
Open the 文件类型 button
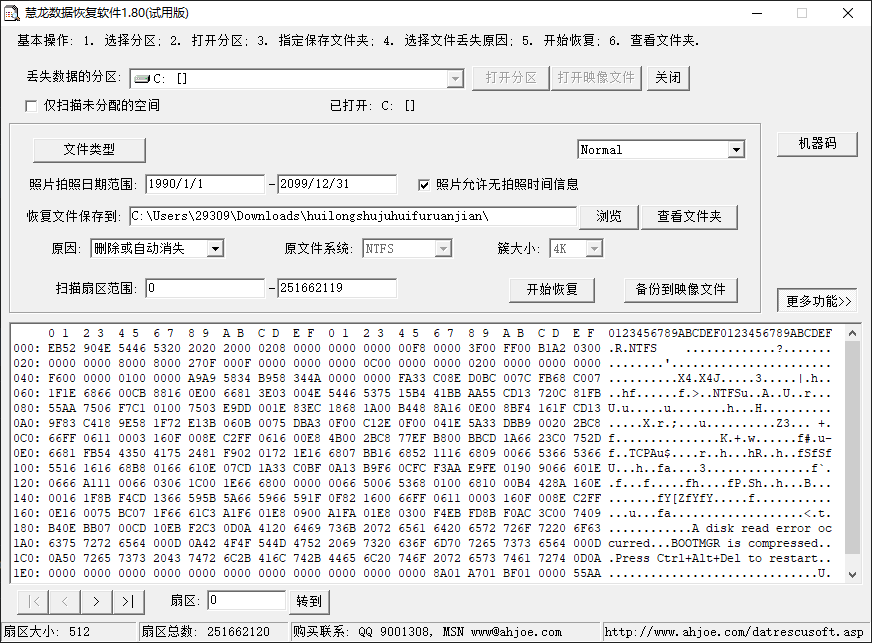89,150
